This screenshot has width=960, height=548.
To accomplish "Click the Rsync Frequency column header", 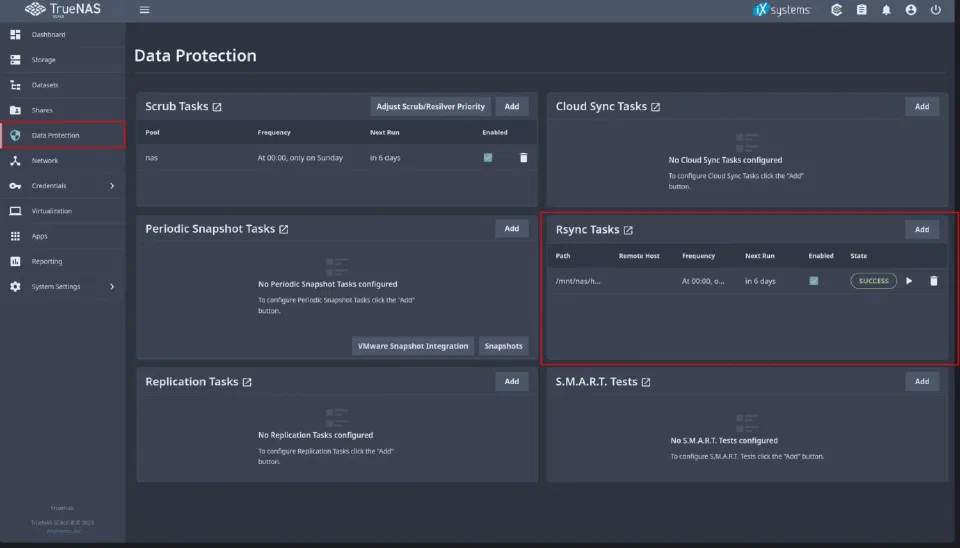I will pos(699,256).
